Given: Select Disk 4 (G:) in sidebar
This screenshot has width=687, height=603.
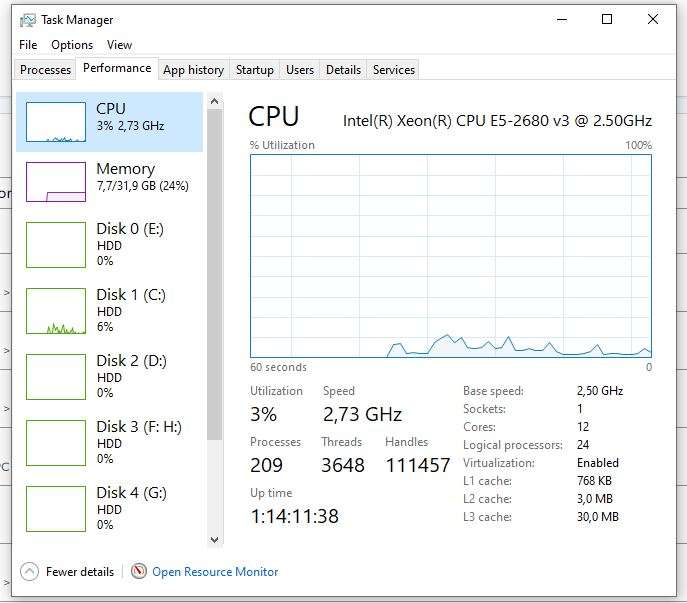Looking at the screenshot, I should 129,508.
